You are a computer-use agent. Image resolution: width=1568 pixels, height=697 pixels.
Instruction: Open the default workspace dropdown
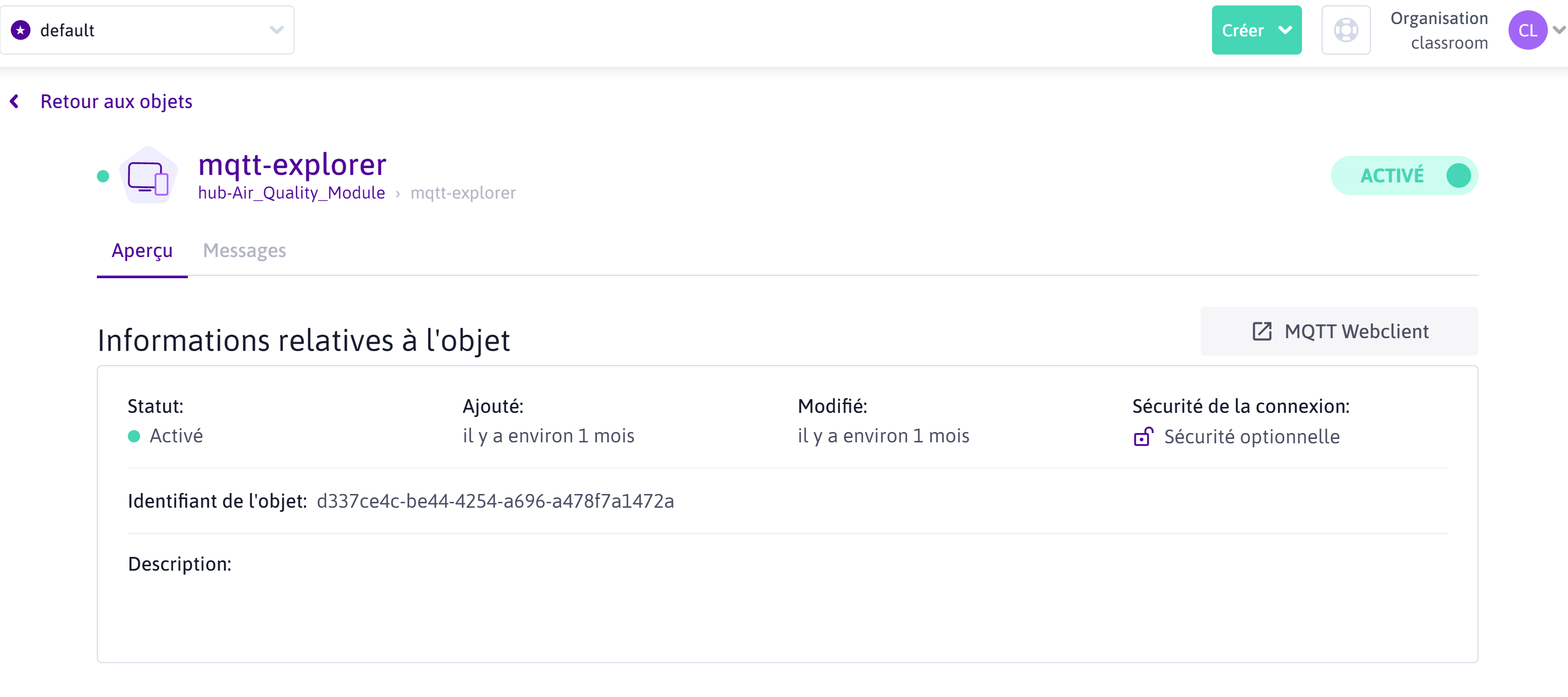pos(278,29)
